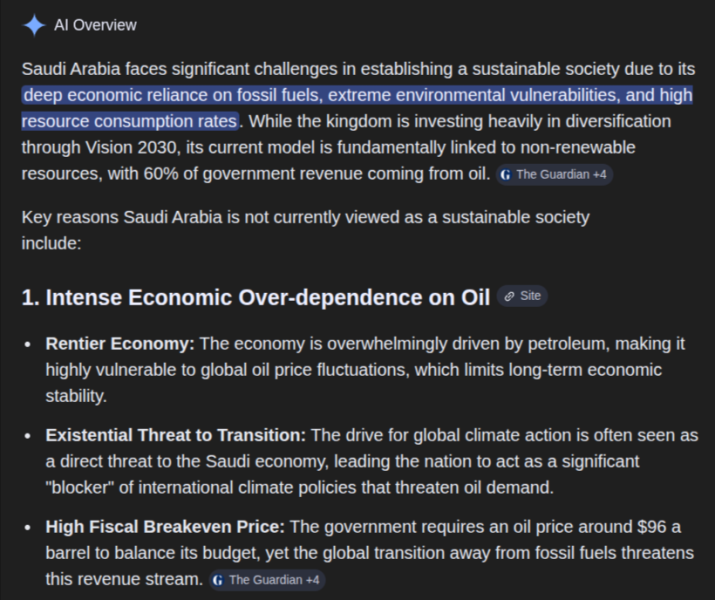Click the chain-link icon in the Site chip

(509, 296)
